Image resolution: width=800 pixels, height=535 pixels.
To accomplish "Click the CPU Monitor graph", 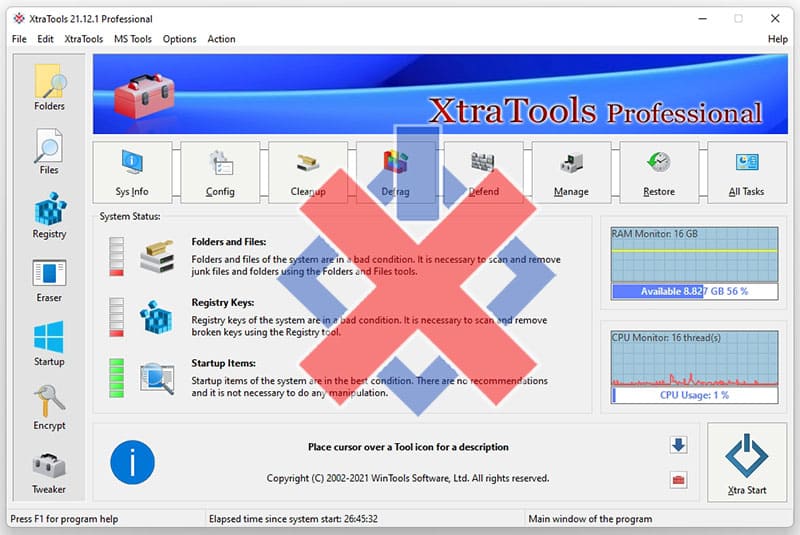I will [x=694, y=358].
